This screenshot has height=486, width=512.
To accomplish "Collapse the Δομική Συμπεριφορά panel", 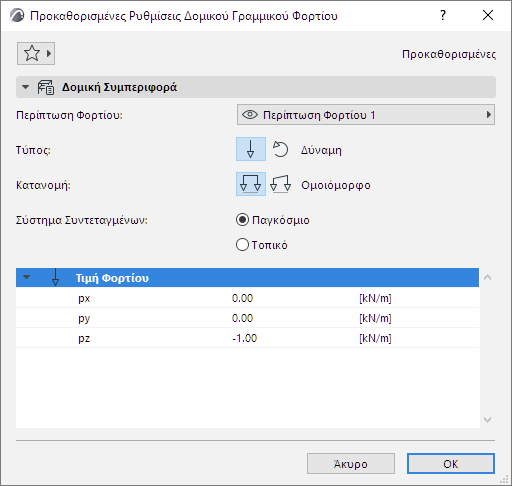I will [25, 87].
